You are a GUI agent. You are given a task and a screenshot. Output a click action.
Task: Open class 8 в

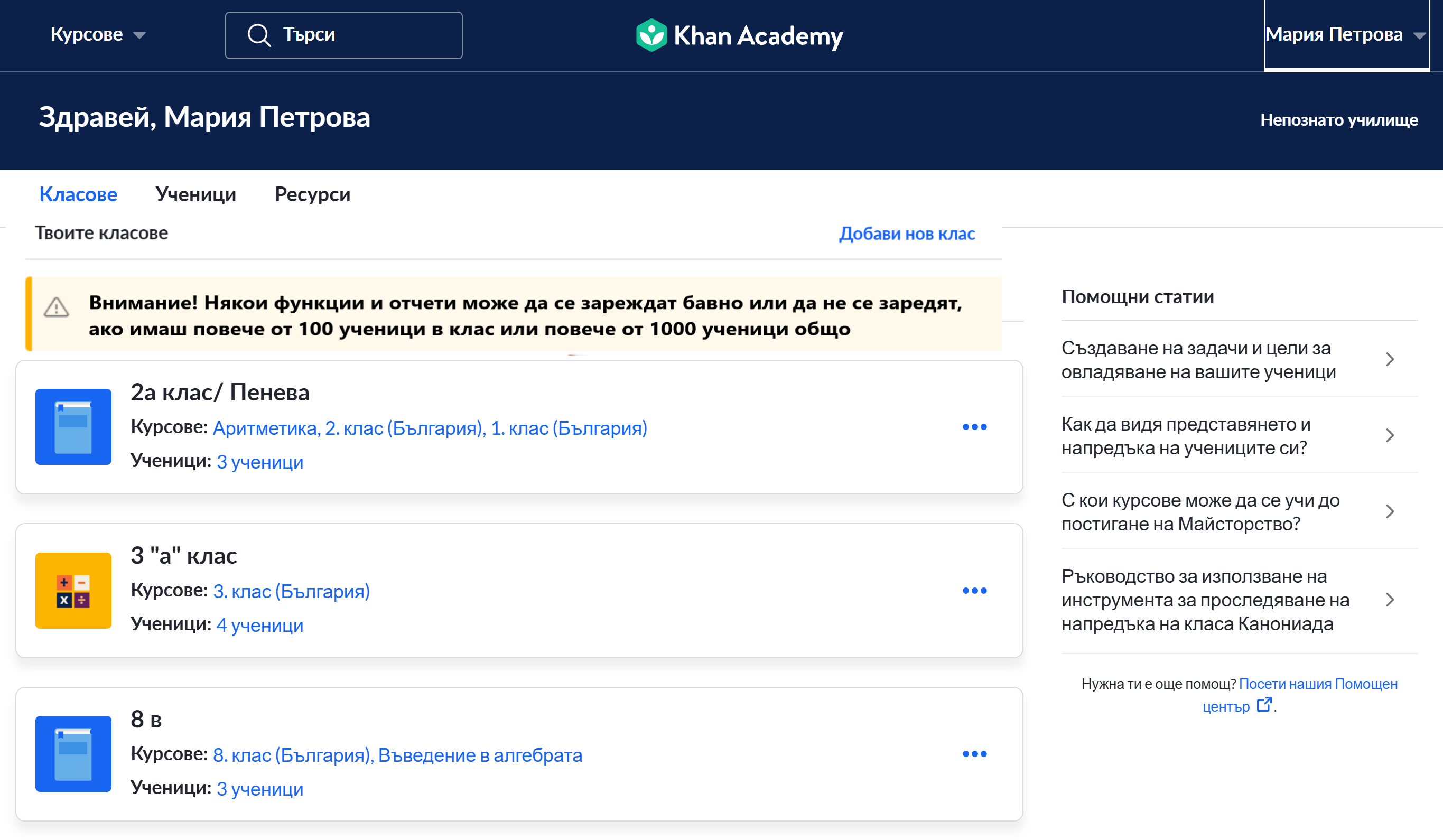(146, 719)
